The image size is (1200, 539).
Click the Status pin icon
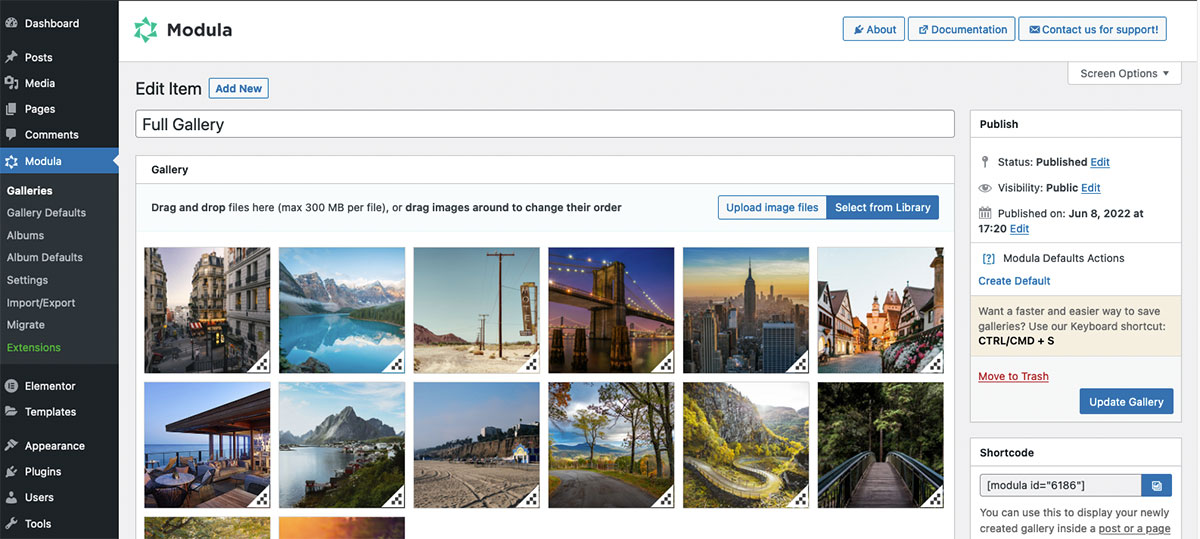point(986,161)
